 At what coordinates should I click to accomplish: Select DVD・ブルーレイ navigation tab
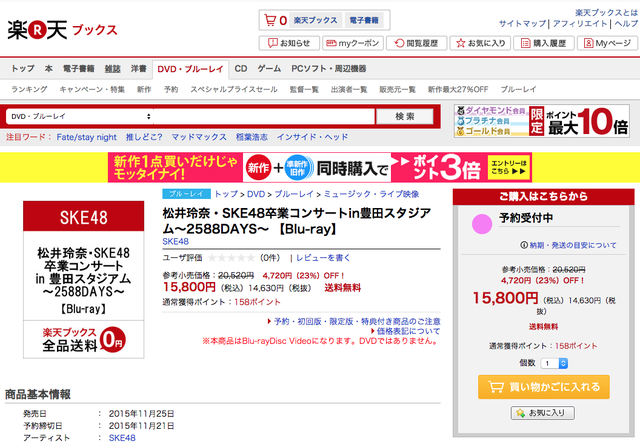click(190, 69)
